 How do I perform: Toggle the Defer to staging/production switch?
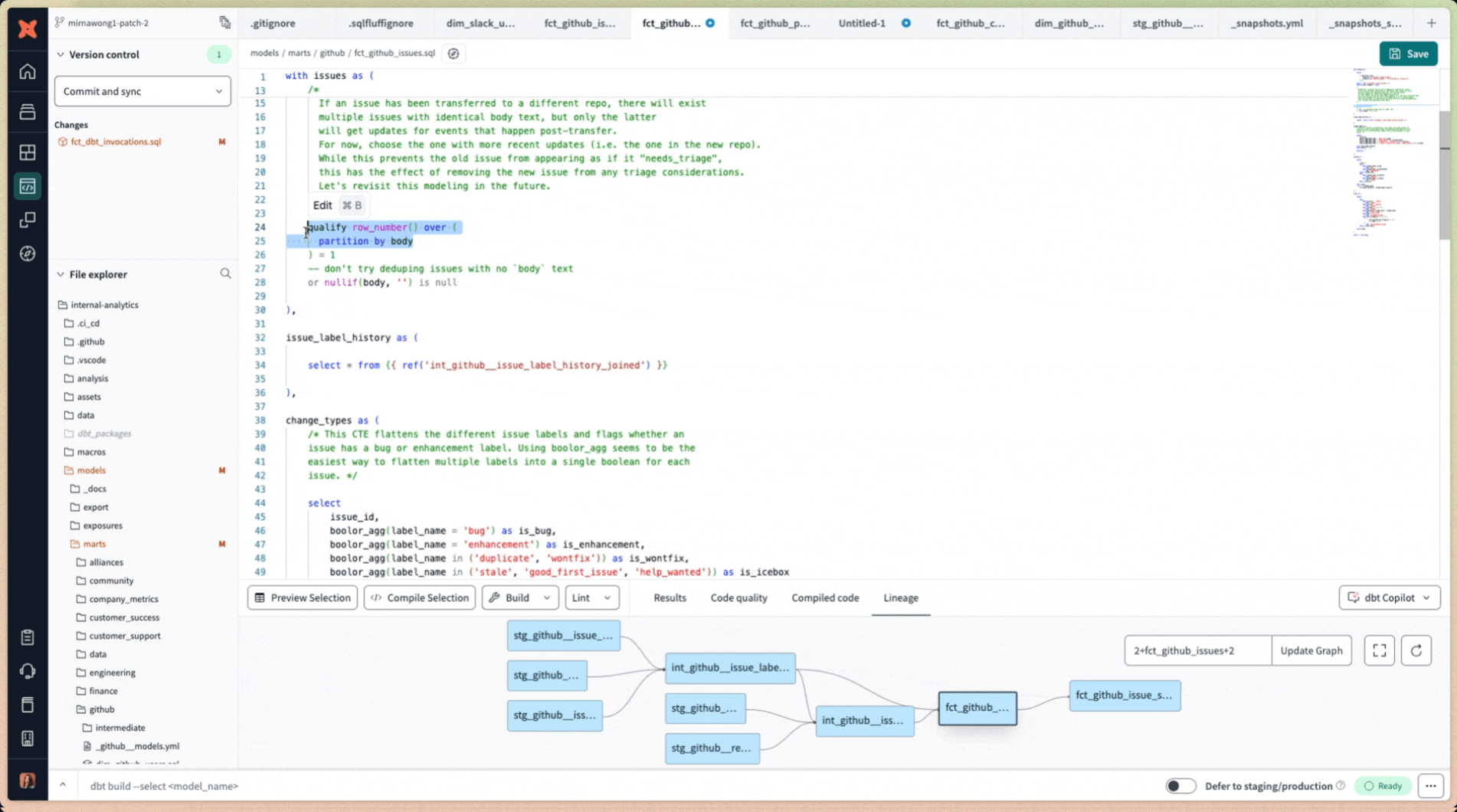tap(1180, 786)
